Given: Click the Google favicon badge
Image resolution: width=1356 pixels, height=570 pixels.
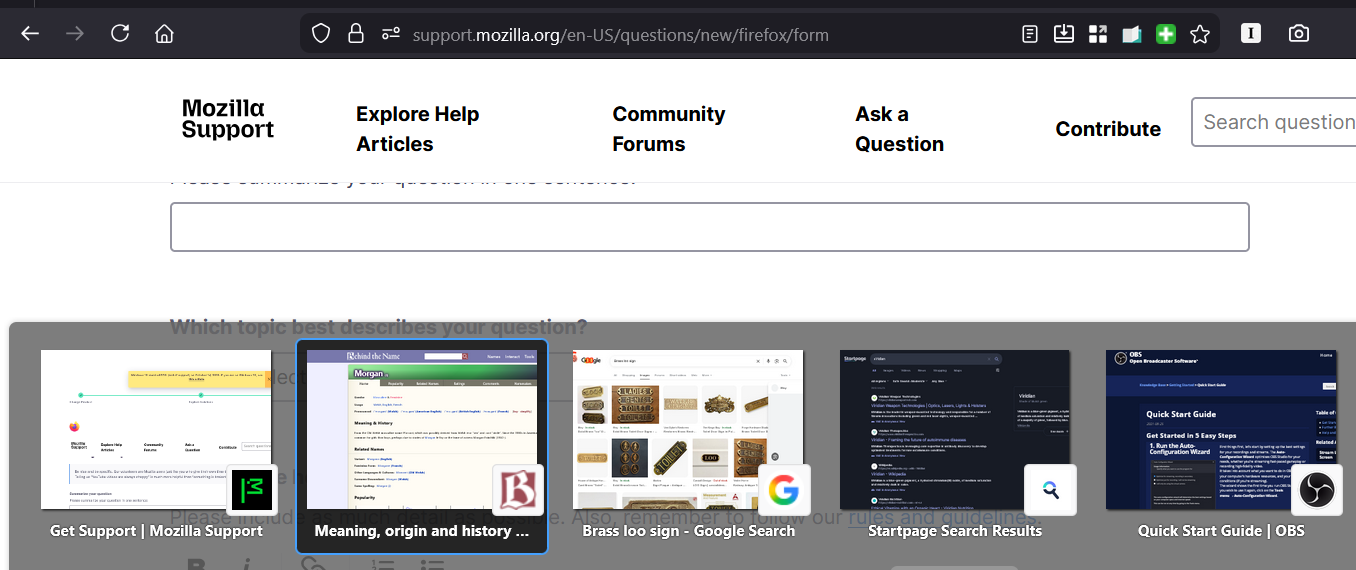Looking at the screenshot, I should pyautogui.click(x=784, y=490).
